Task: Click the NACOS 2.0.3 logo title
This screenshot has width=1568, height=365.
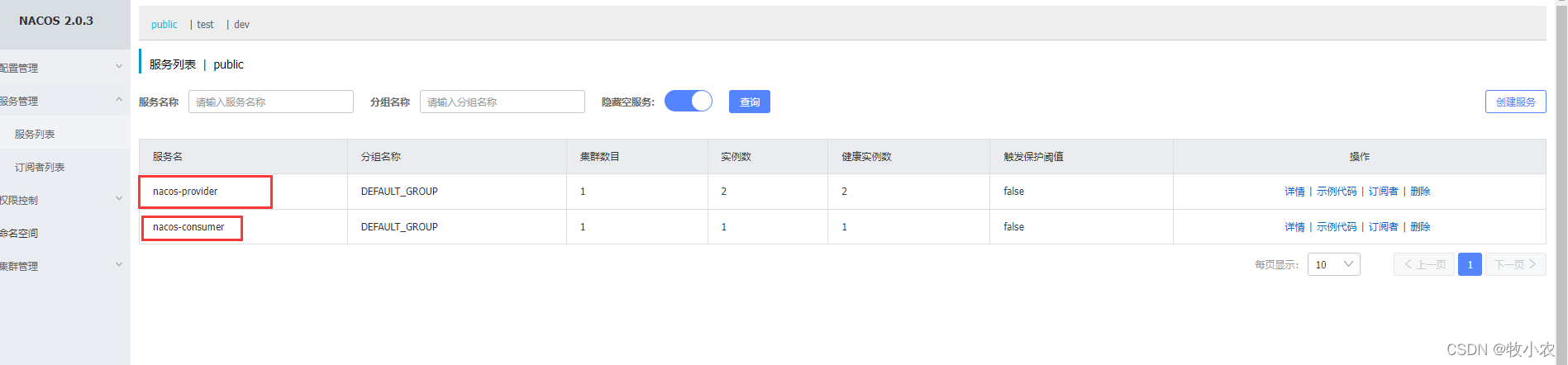Action: point(56,21)
